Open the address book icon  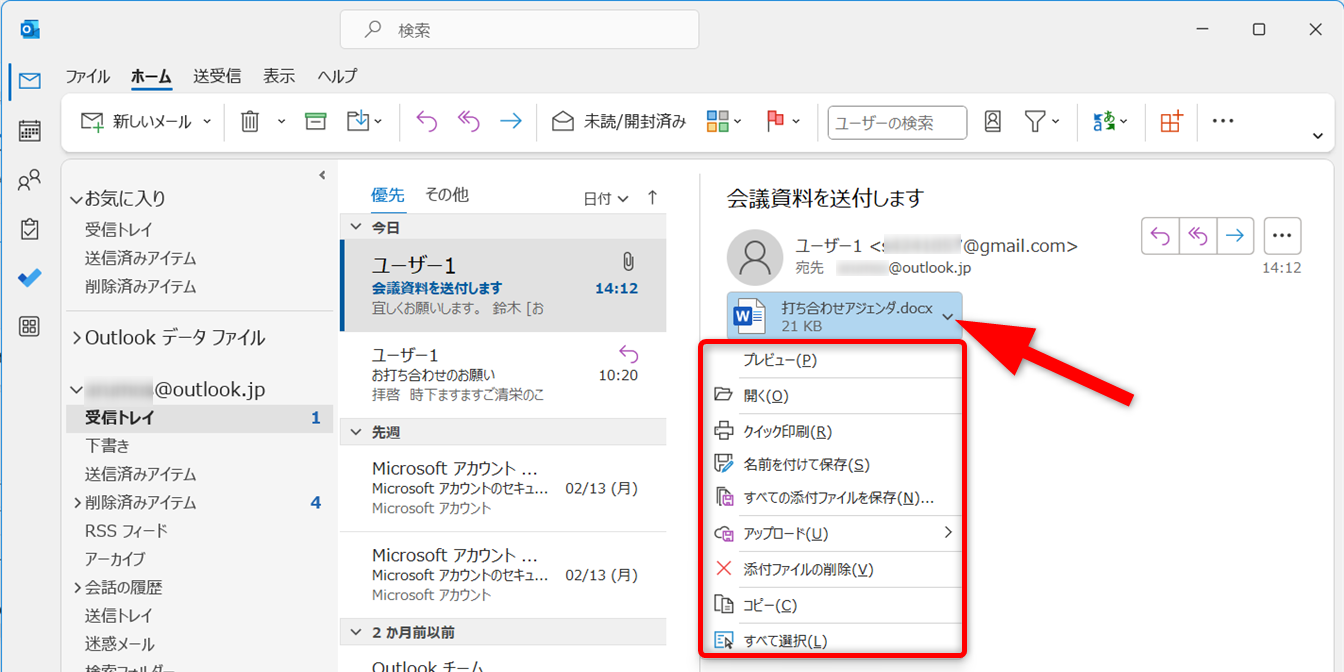point(992,121)
